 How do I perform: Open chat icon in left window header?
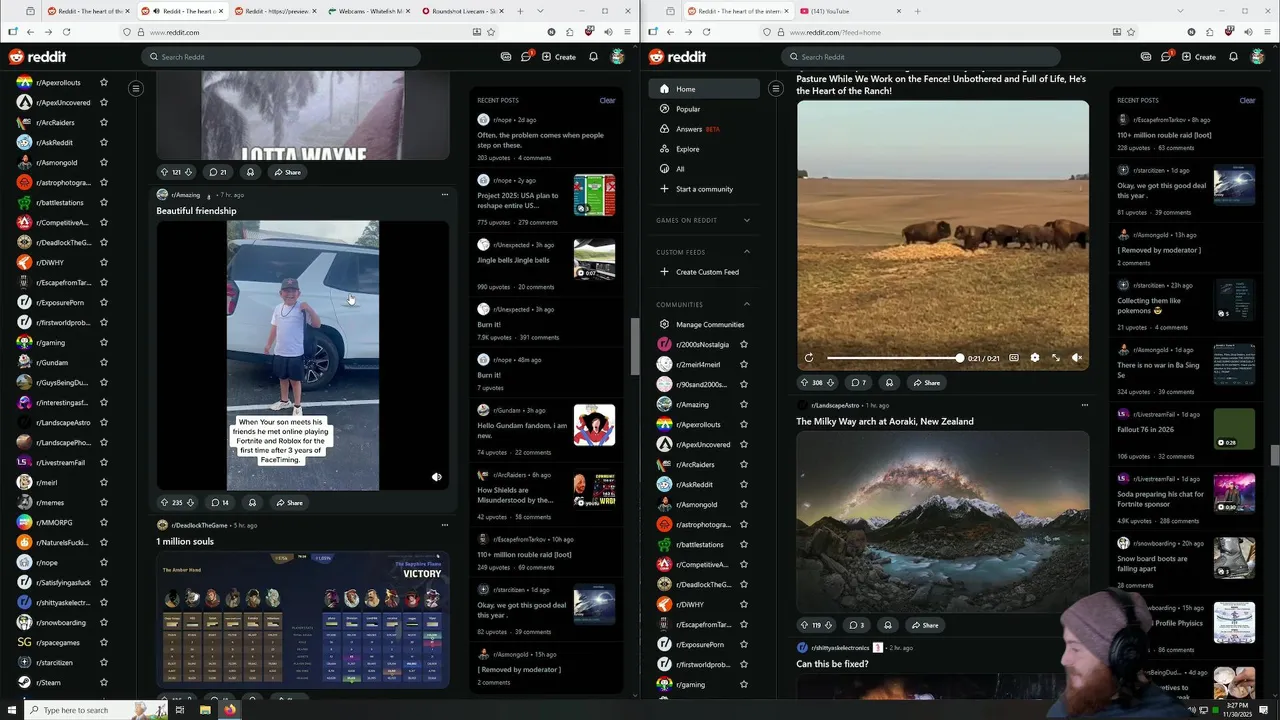[526, 57]
